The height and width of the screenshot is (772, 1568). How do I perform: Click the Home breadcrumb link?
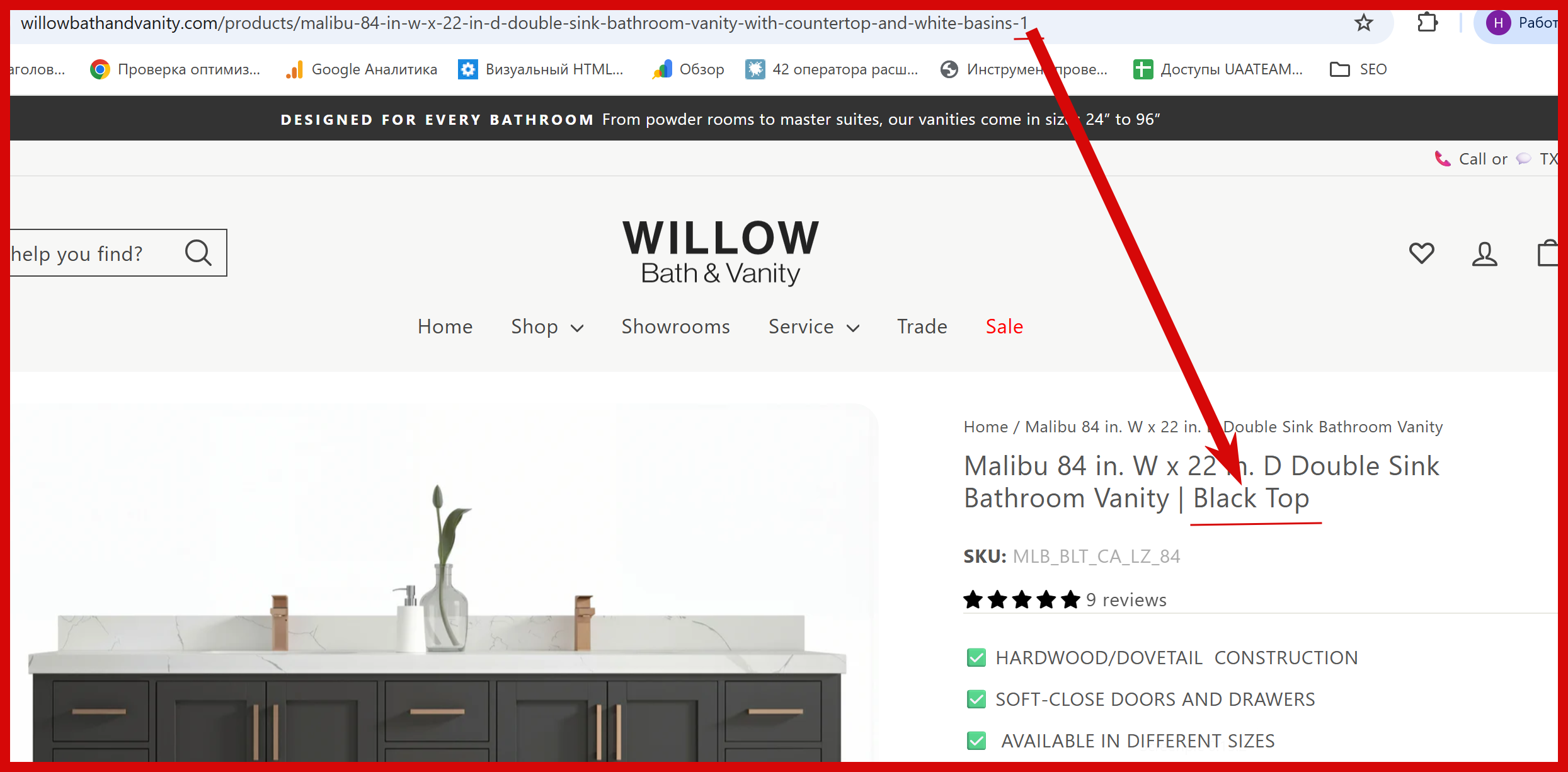coord(986,427)
